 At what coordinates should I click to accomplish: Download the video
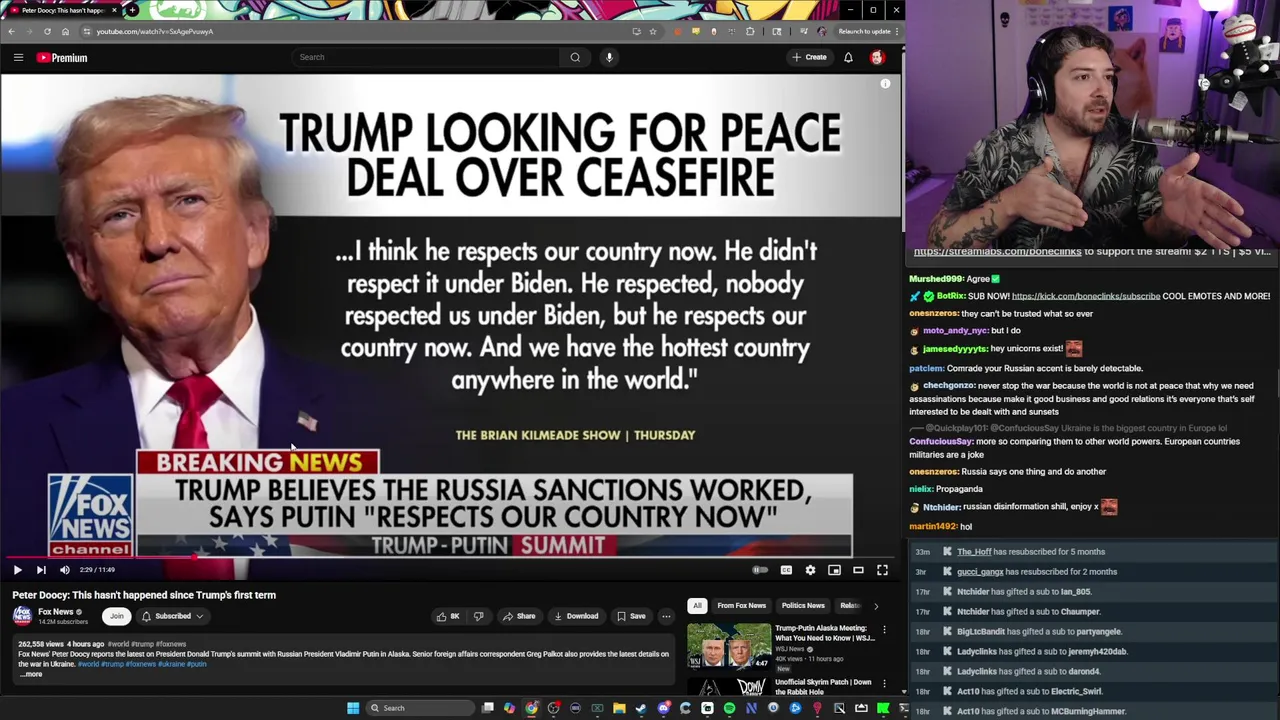click(576, 616)
